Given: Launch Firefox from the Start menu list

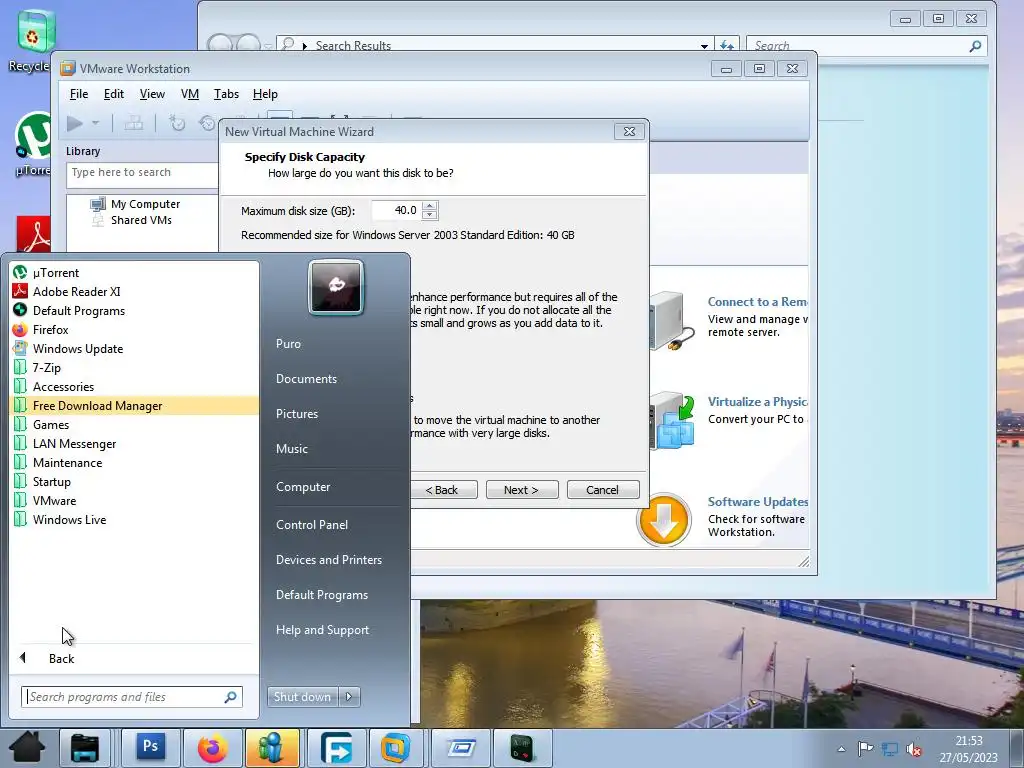Looking at the screenshot, I should tap(135, 330).
